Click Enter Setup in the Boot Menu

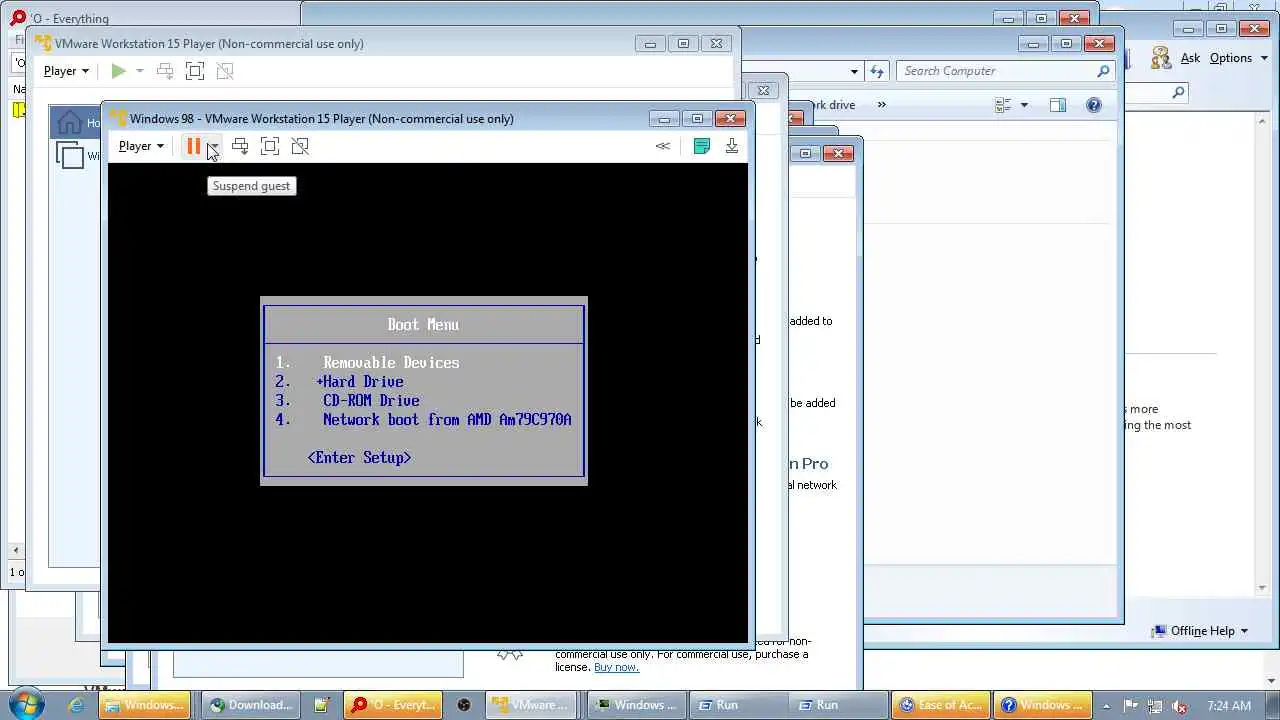tap(360, 458)
